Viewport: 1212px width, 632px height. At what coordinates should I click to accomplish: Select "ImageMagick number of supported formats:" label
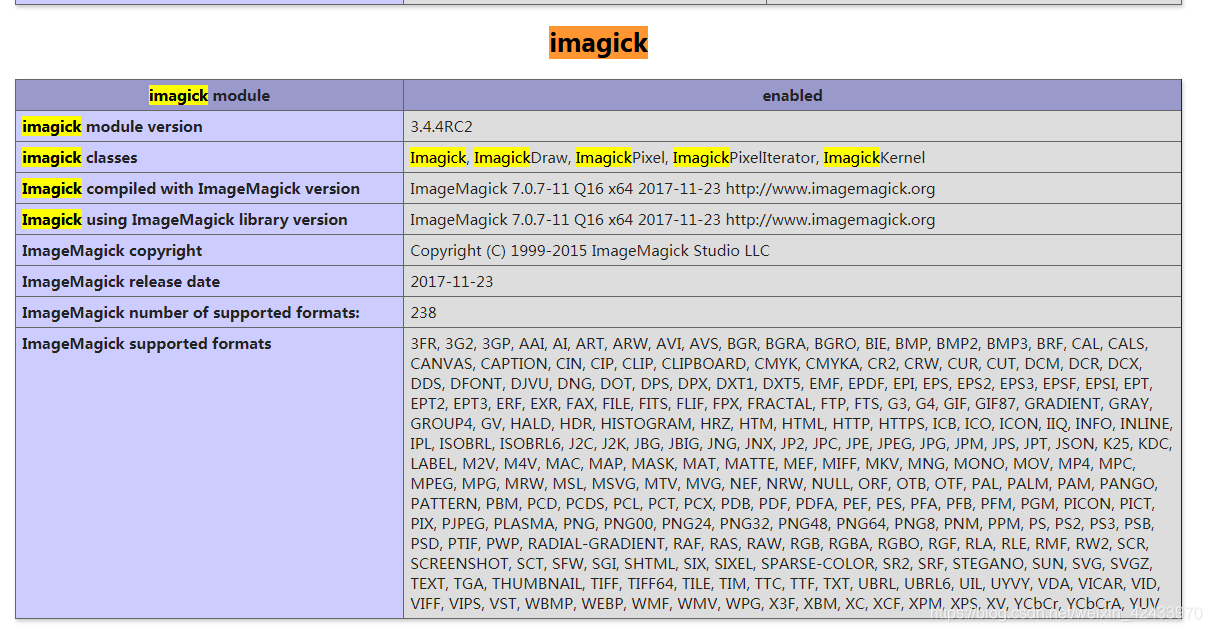click(x=191, y=313)
